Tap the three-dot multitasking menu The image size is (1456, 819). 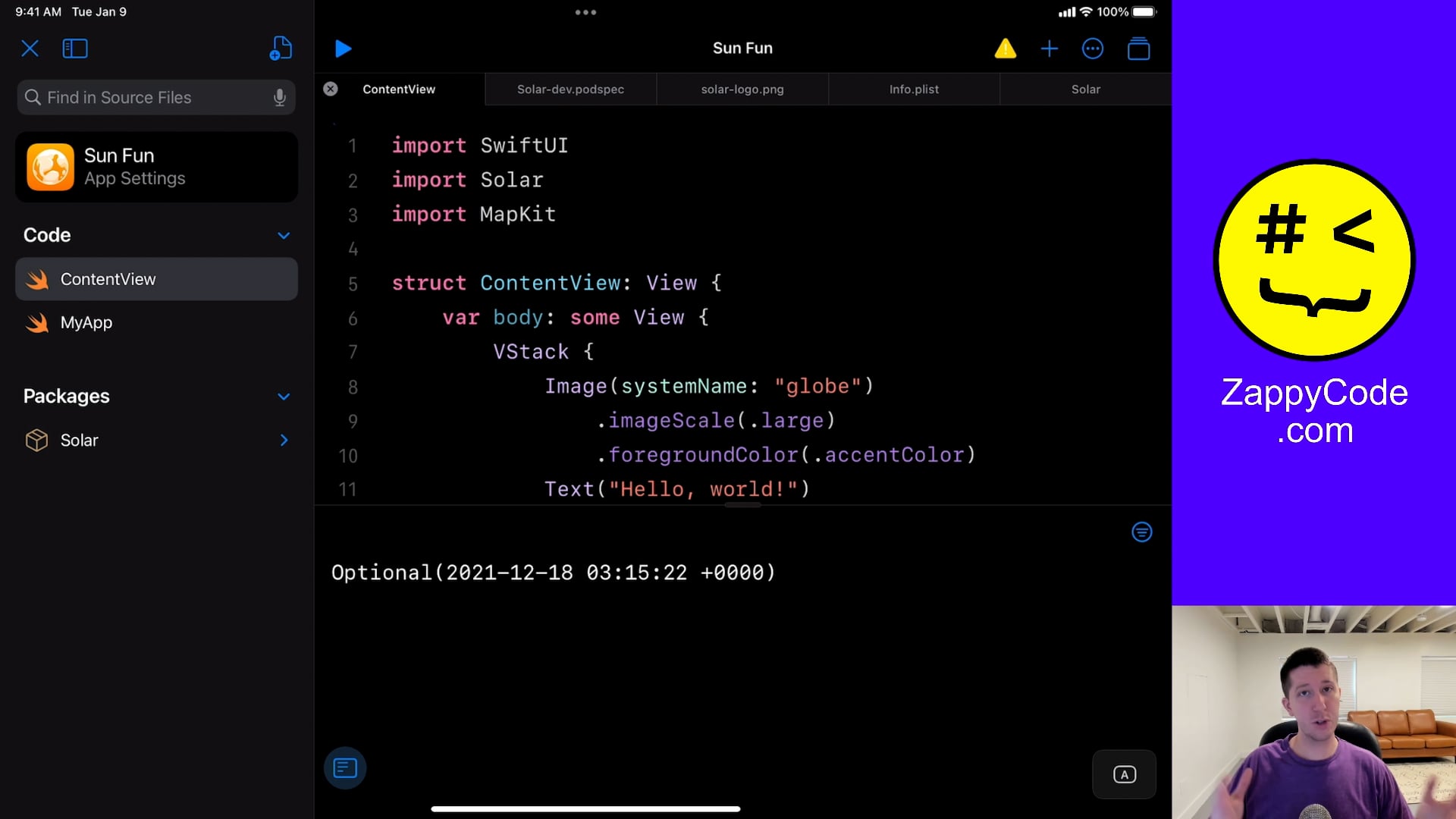point(585,12)
